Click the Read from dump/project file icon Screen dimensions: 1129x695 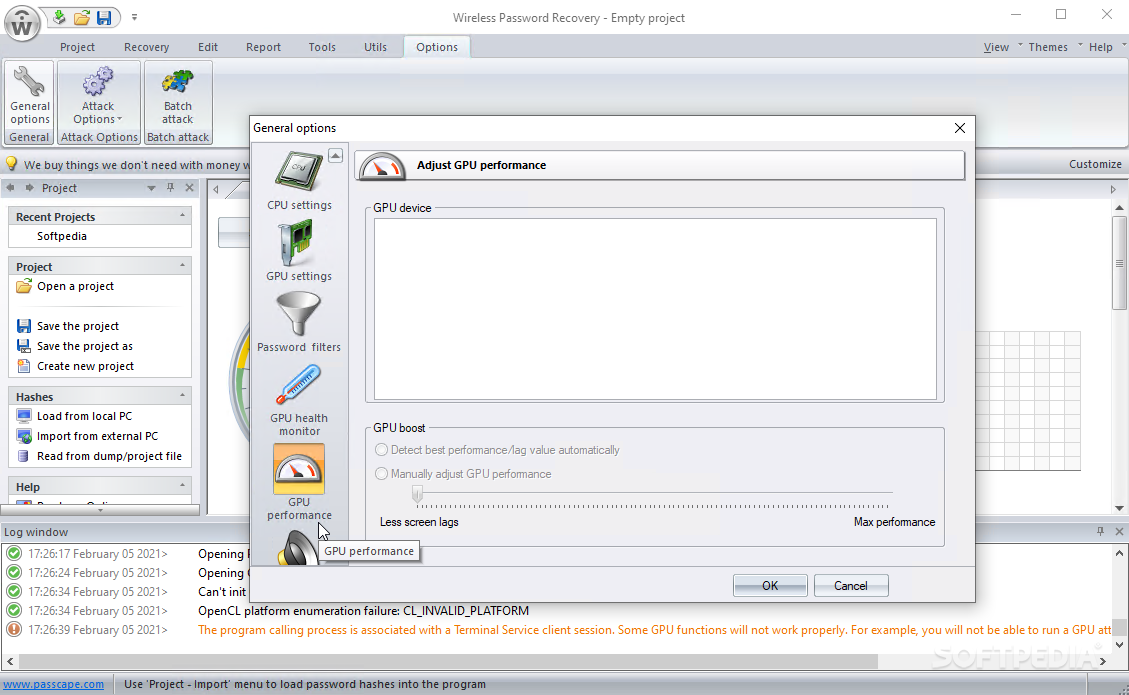tap(24, 456)
